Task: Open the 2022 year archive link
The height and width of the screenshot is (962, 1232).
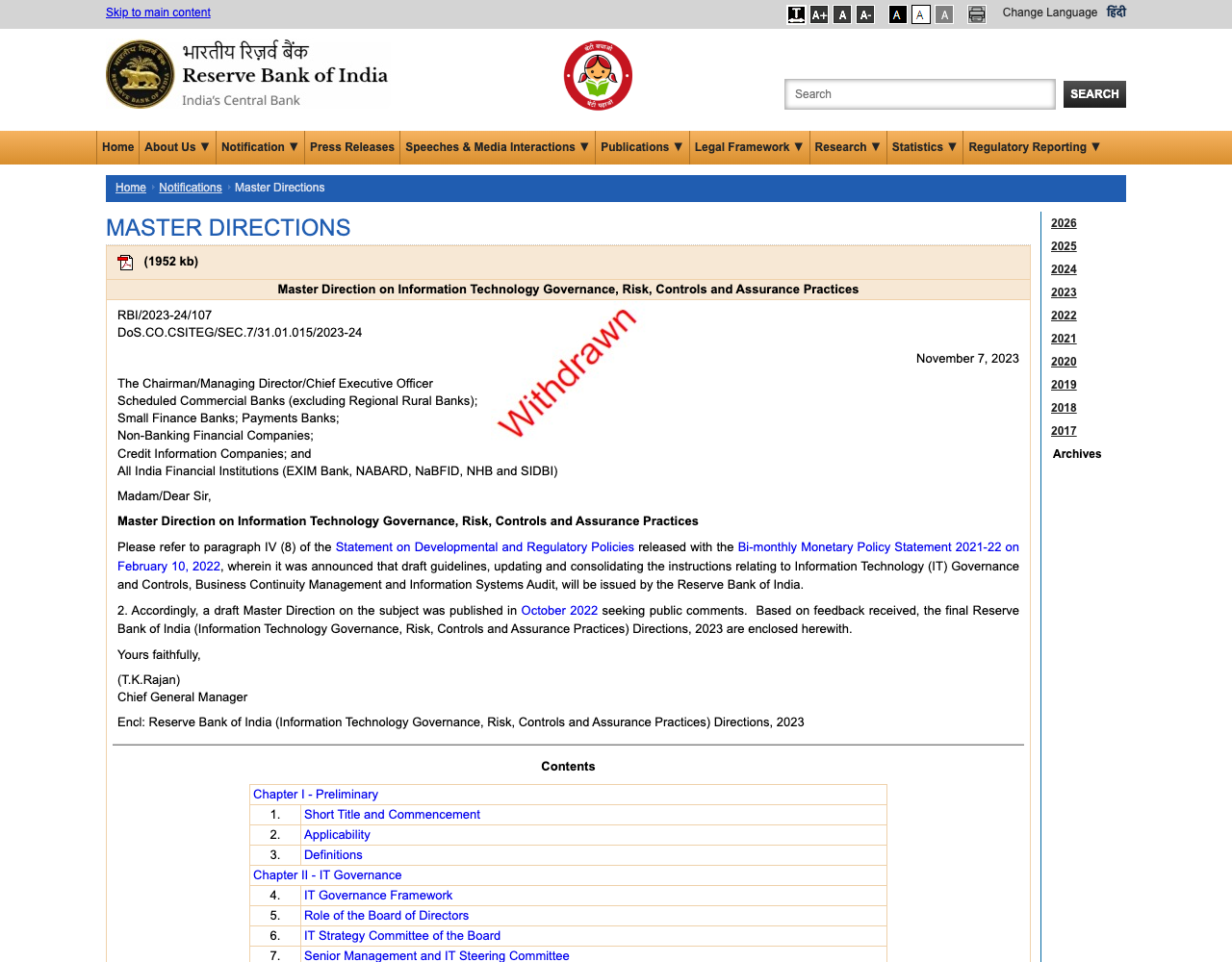Action: click(1064, 316)
